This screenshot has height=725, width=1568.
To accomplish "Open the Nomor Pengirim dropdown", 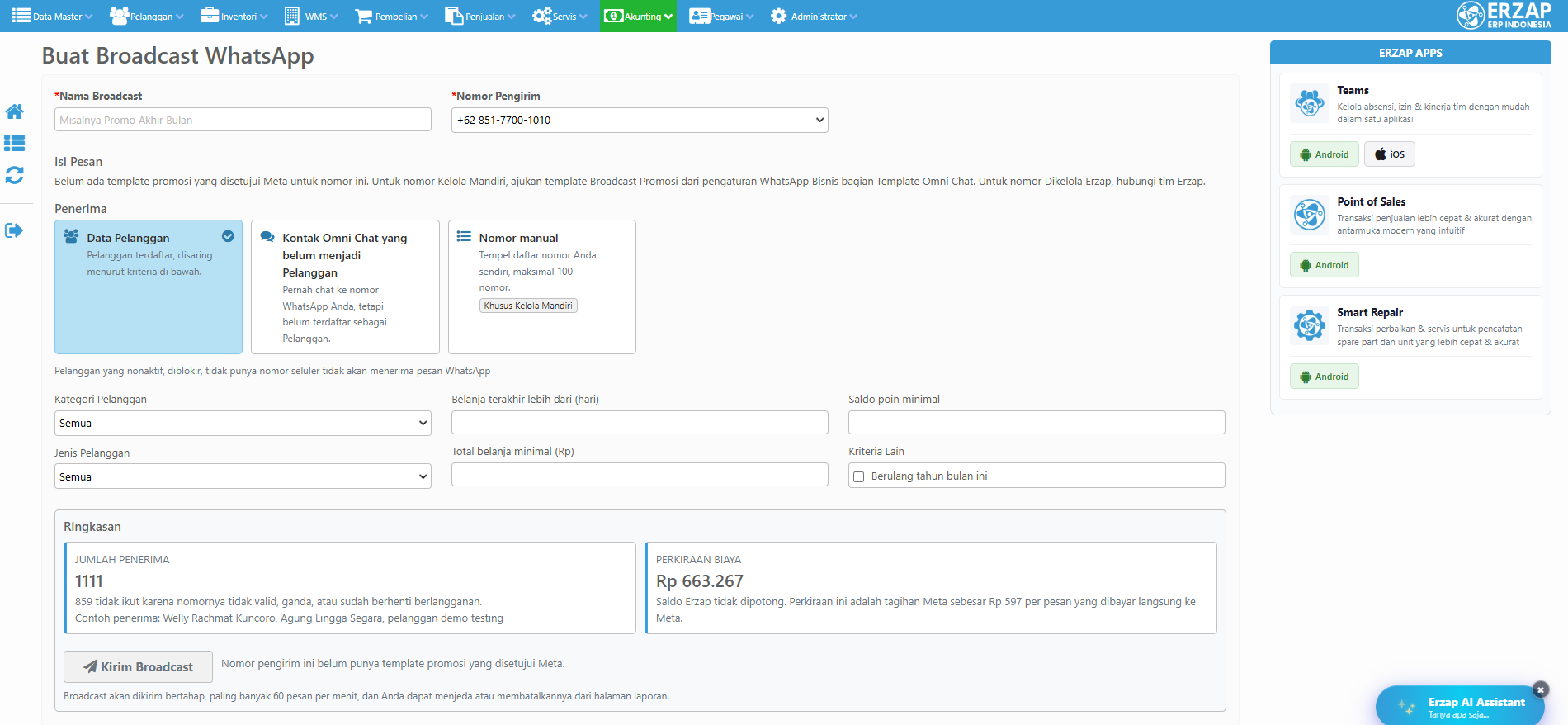I will click(640, 120).
